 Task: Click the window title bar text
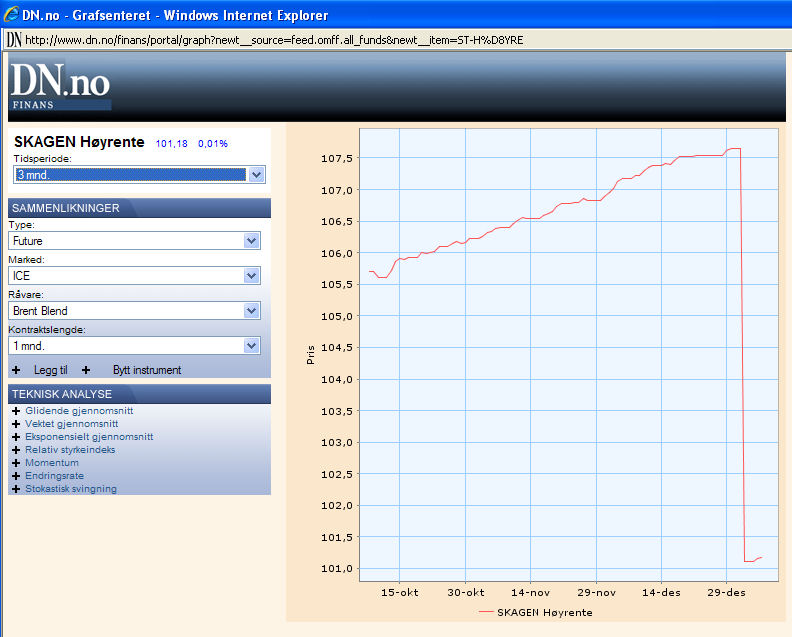[x=175, y=15]
